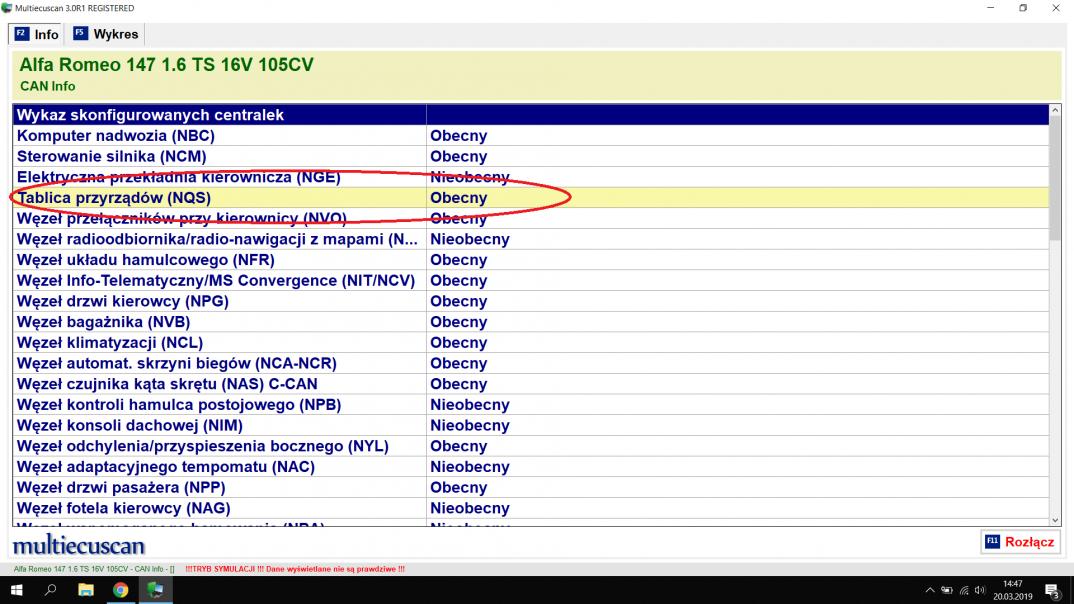Select Węzeł odchylenia/przyspieszenia bocznego (NYL)
Image resolution: width=1074 pixels, height=604 pixels.
point(530,446)
